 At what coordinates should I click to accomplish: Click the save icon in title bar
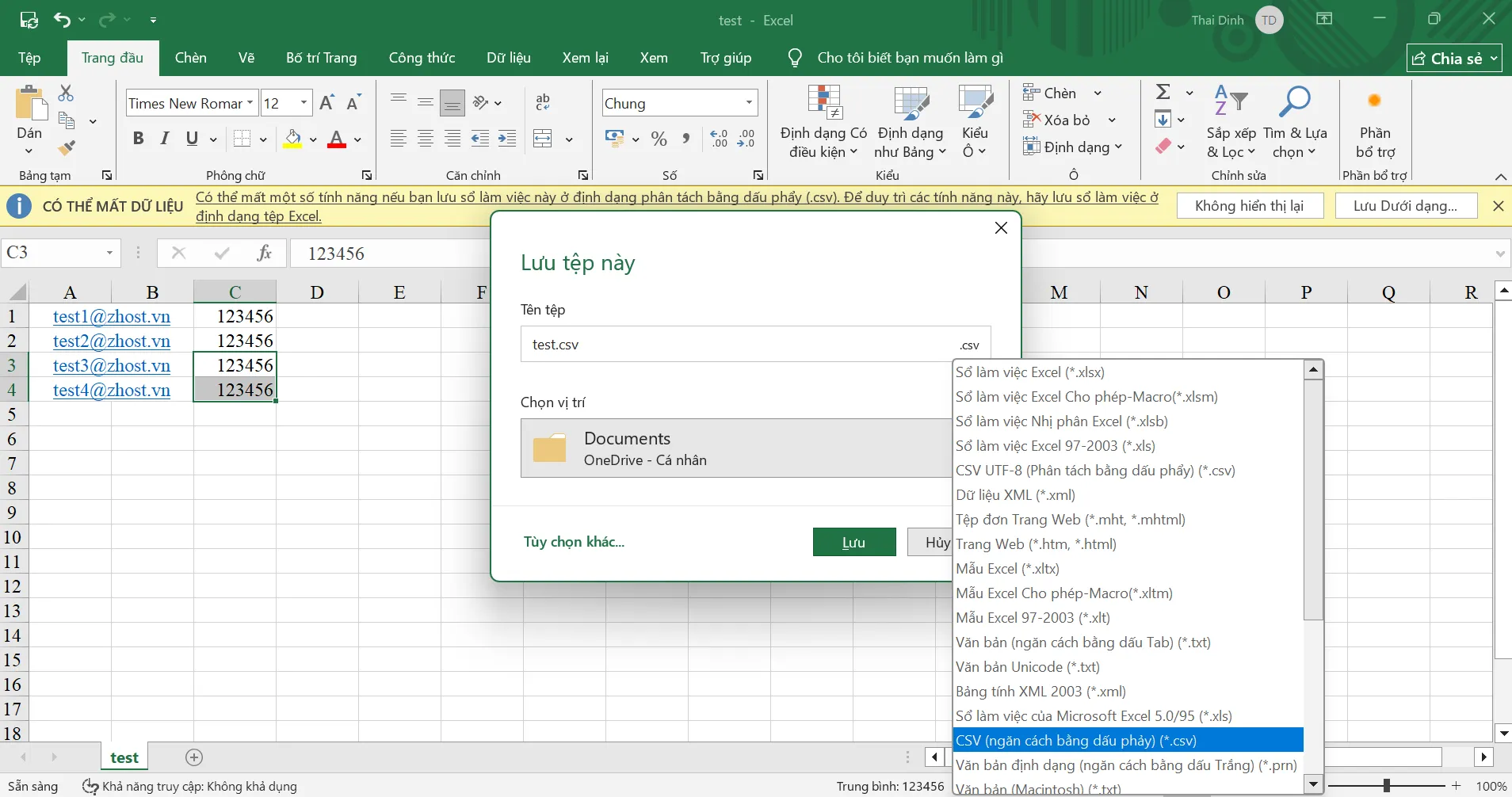click(29, 20)
